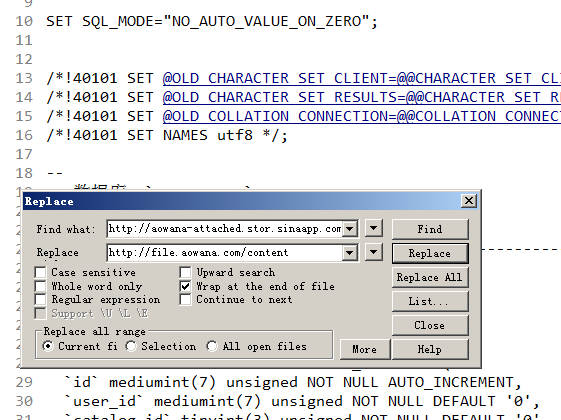Viewport: 561px width, 420px height.
Task: Open the extra arrow menu beside Find what
Action: pos(374,228)
